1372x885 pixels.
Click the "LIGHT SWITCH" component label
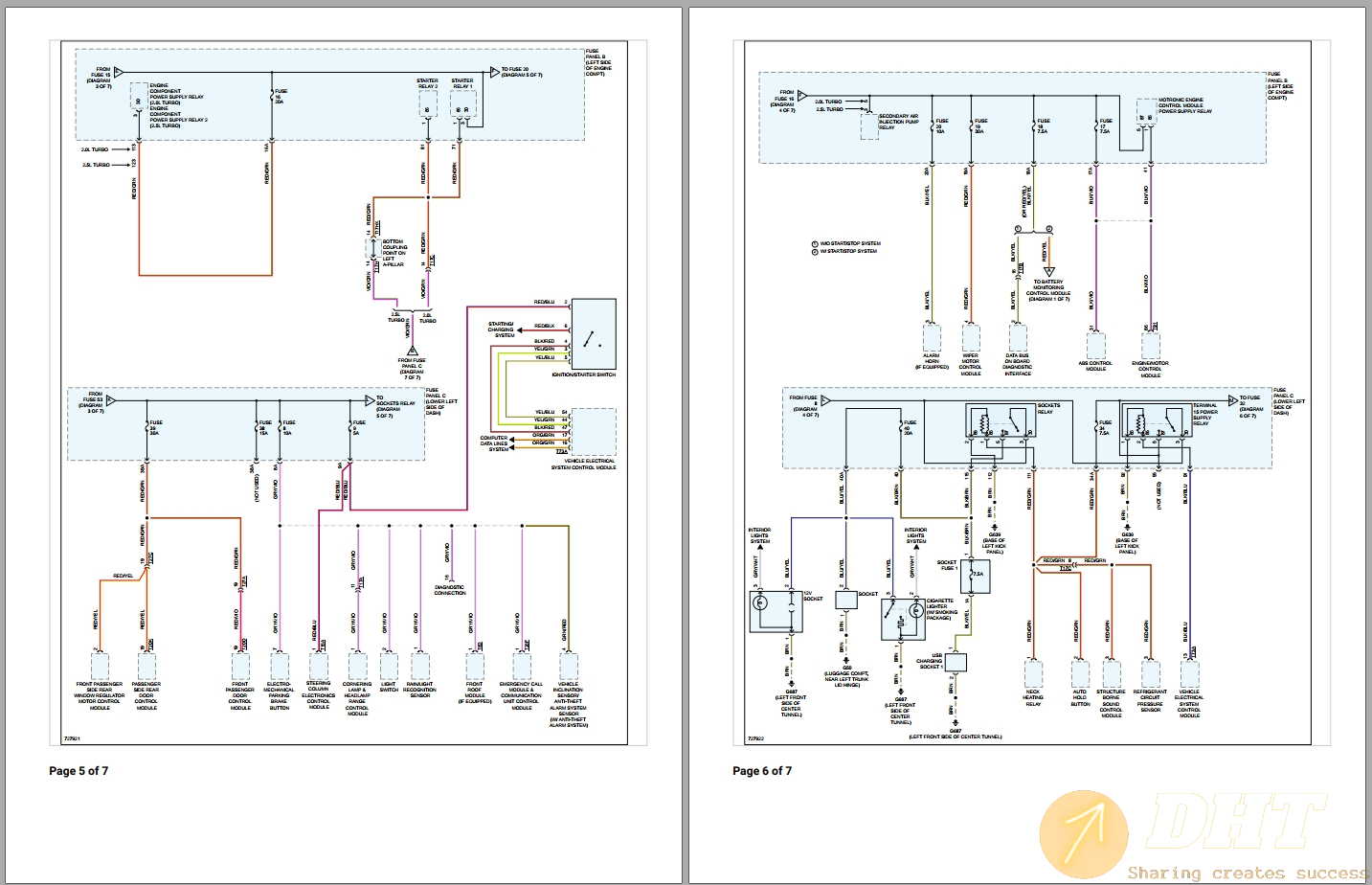point(389,687)
